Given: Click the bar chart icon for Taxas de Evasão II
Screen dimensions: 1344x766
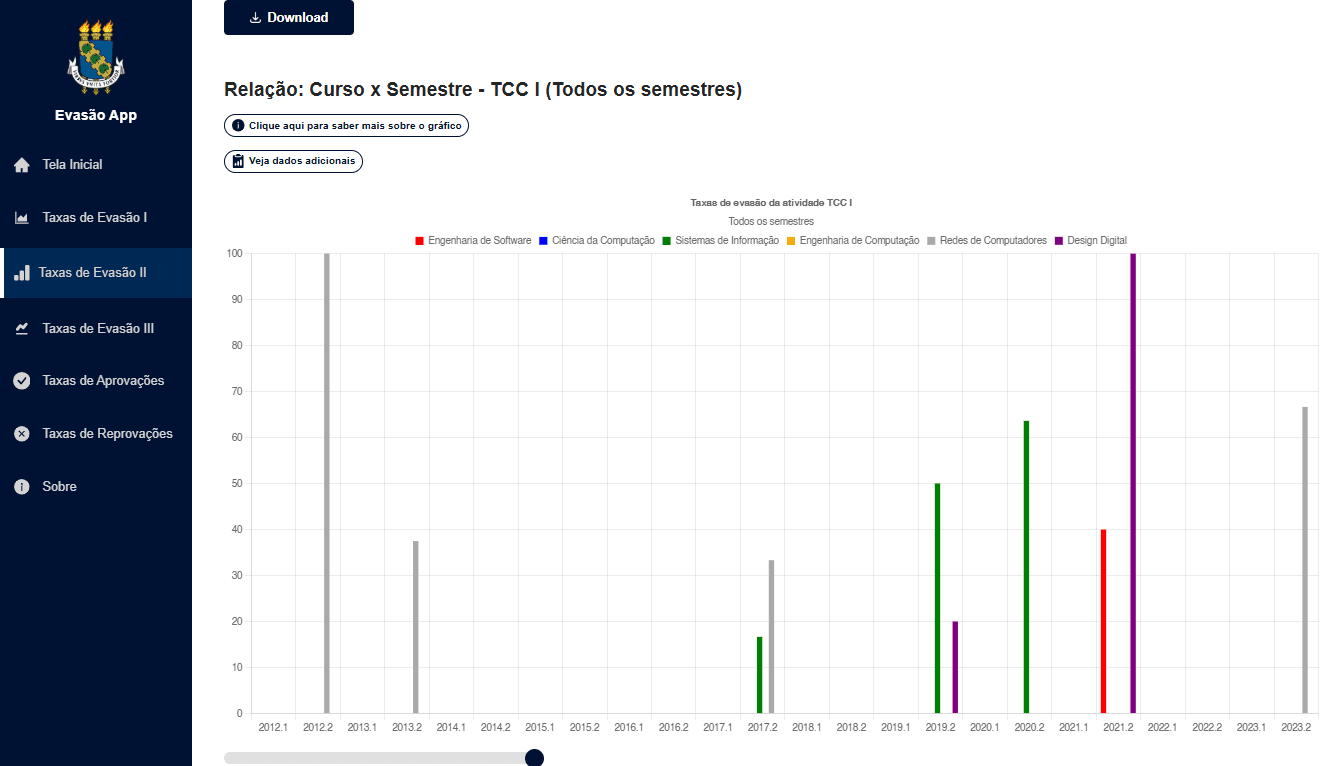Looking at the screenshot, I should coord(22,272).
